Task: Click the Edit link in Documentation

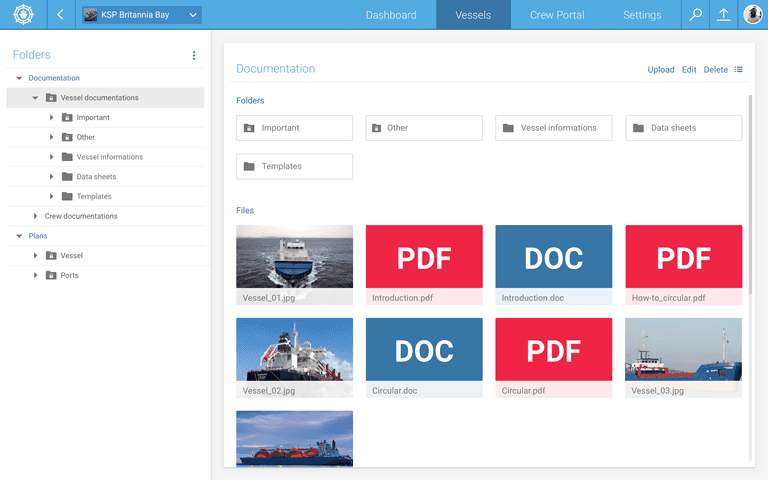Action: pyautogui.click(x=689, y=70)
